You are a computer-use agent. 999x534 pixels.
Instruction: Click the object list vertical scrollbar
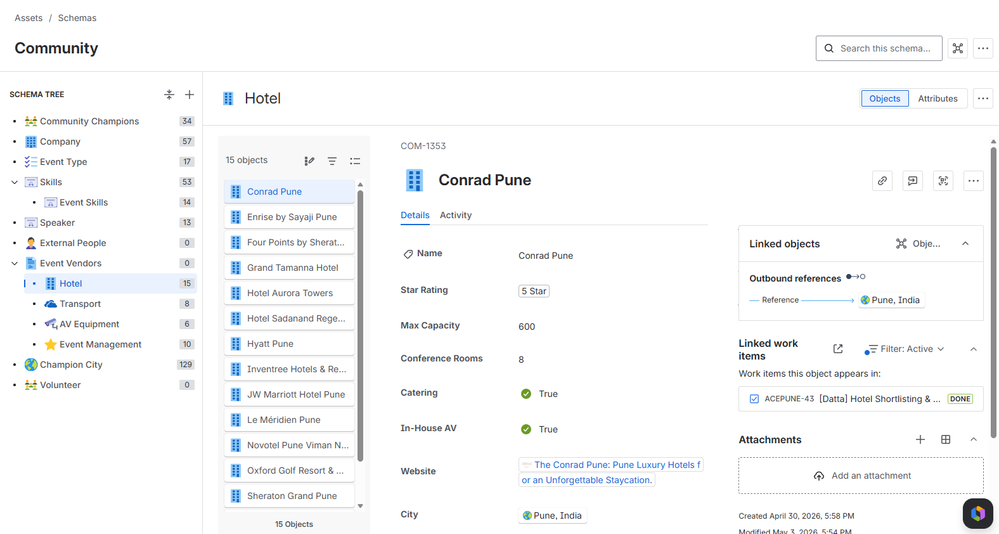tap(360, 325)
